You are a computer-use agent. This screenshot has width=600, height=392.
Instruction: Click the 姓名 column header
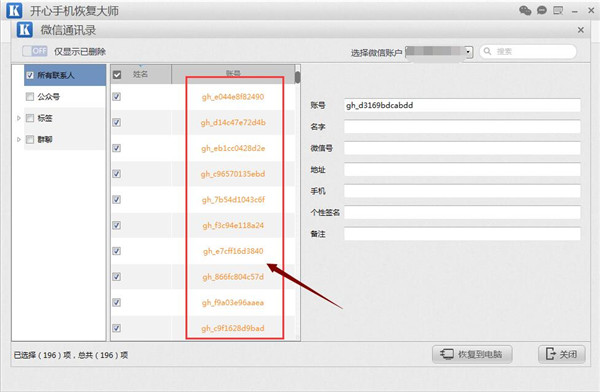[140, 74]
